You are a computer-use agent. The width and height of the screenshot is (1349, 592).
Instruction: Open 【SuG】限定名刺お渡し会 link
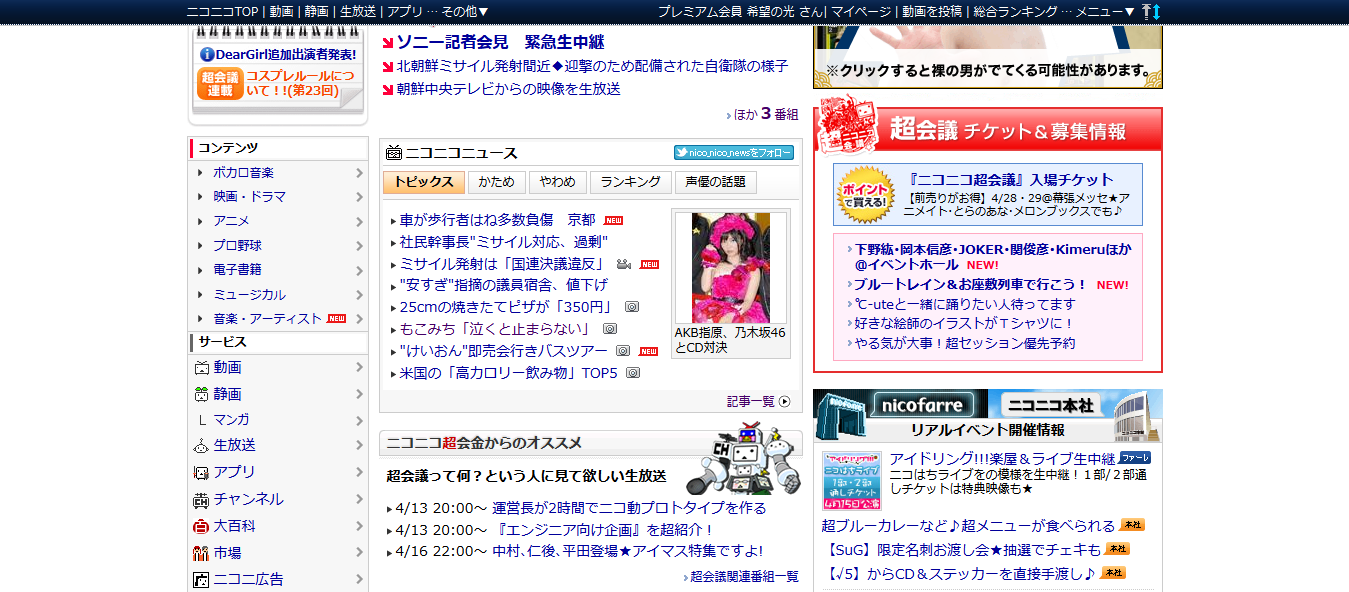pyautogui.click(x=961, y=550)
